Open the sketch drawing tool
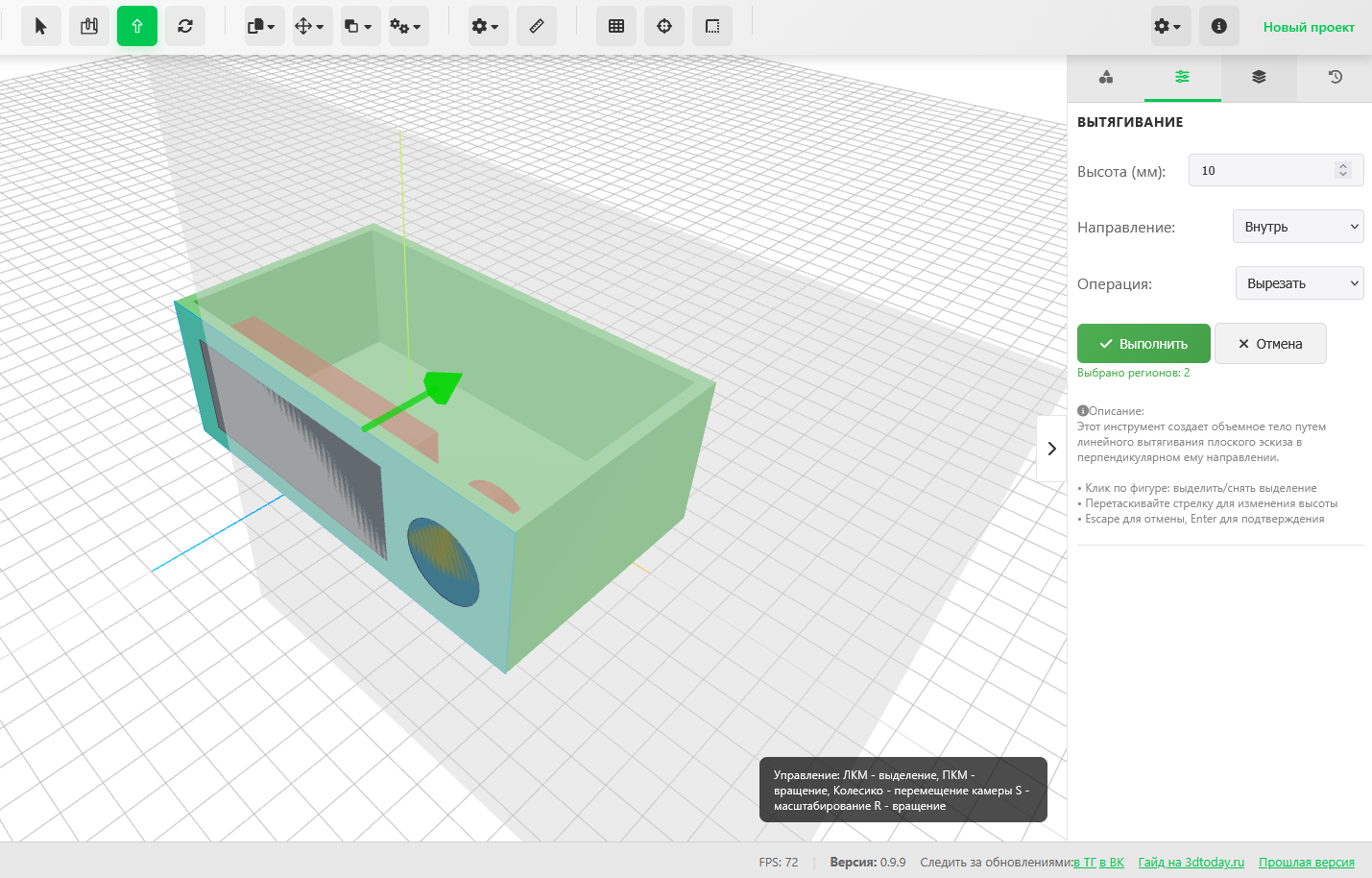This screenshot has height=878, width=1372. tap(89, 26)
